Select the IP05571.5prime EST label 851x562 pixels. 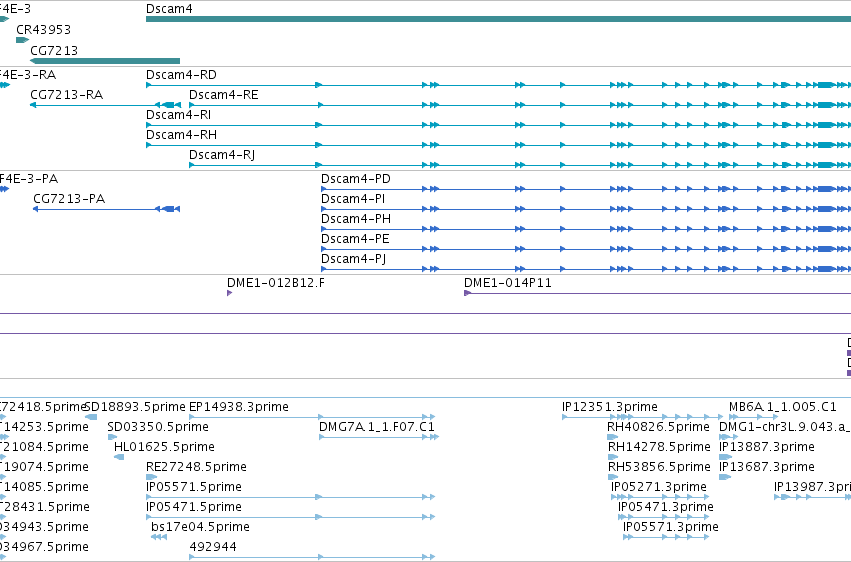pos(194,487)
